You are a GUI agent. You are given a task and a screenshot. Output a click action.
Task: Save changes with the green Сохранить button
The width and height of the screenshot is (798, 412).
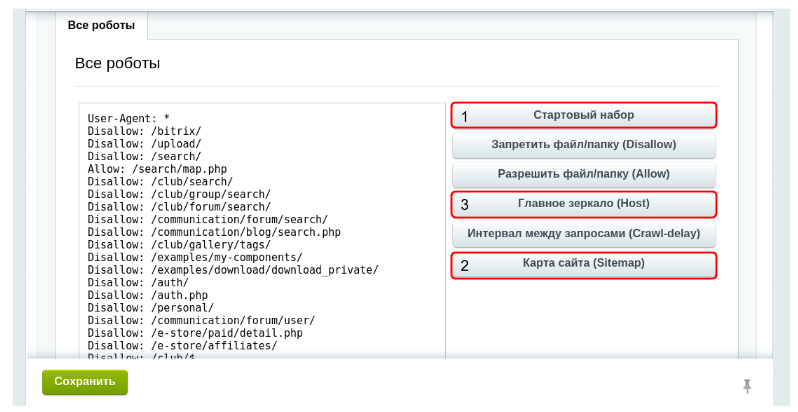point(85,381)
